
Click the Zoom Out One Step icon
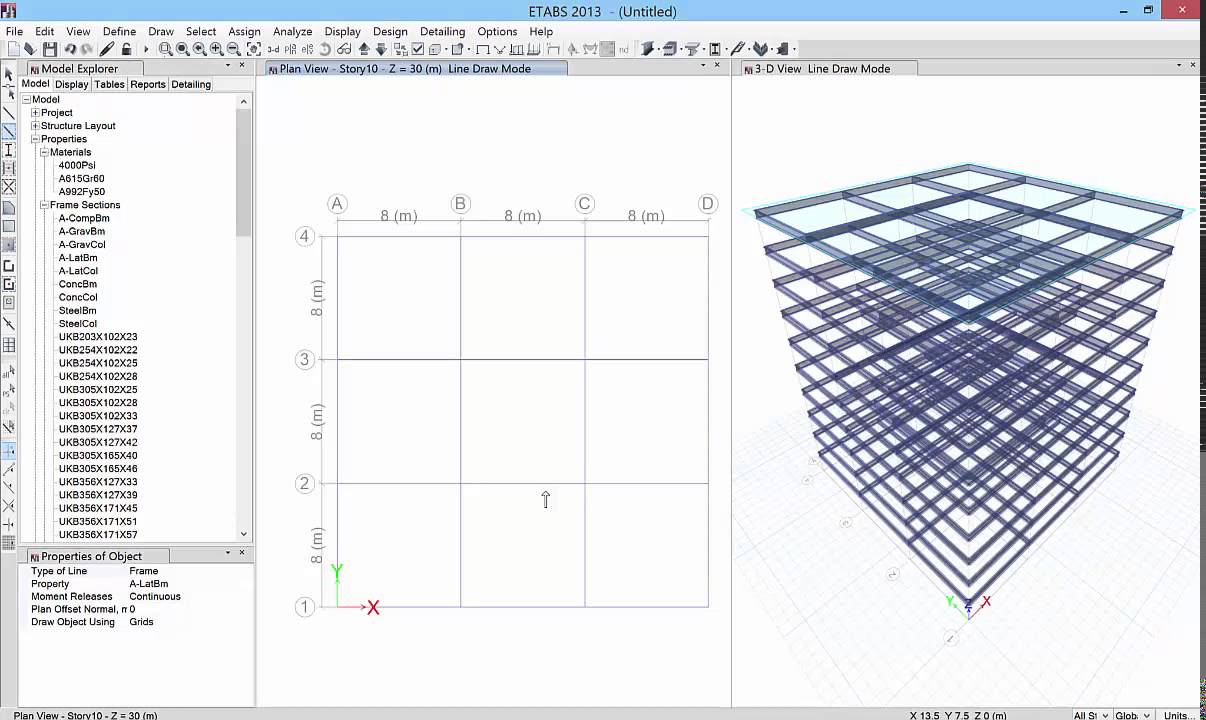[x=233, y=49]
